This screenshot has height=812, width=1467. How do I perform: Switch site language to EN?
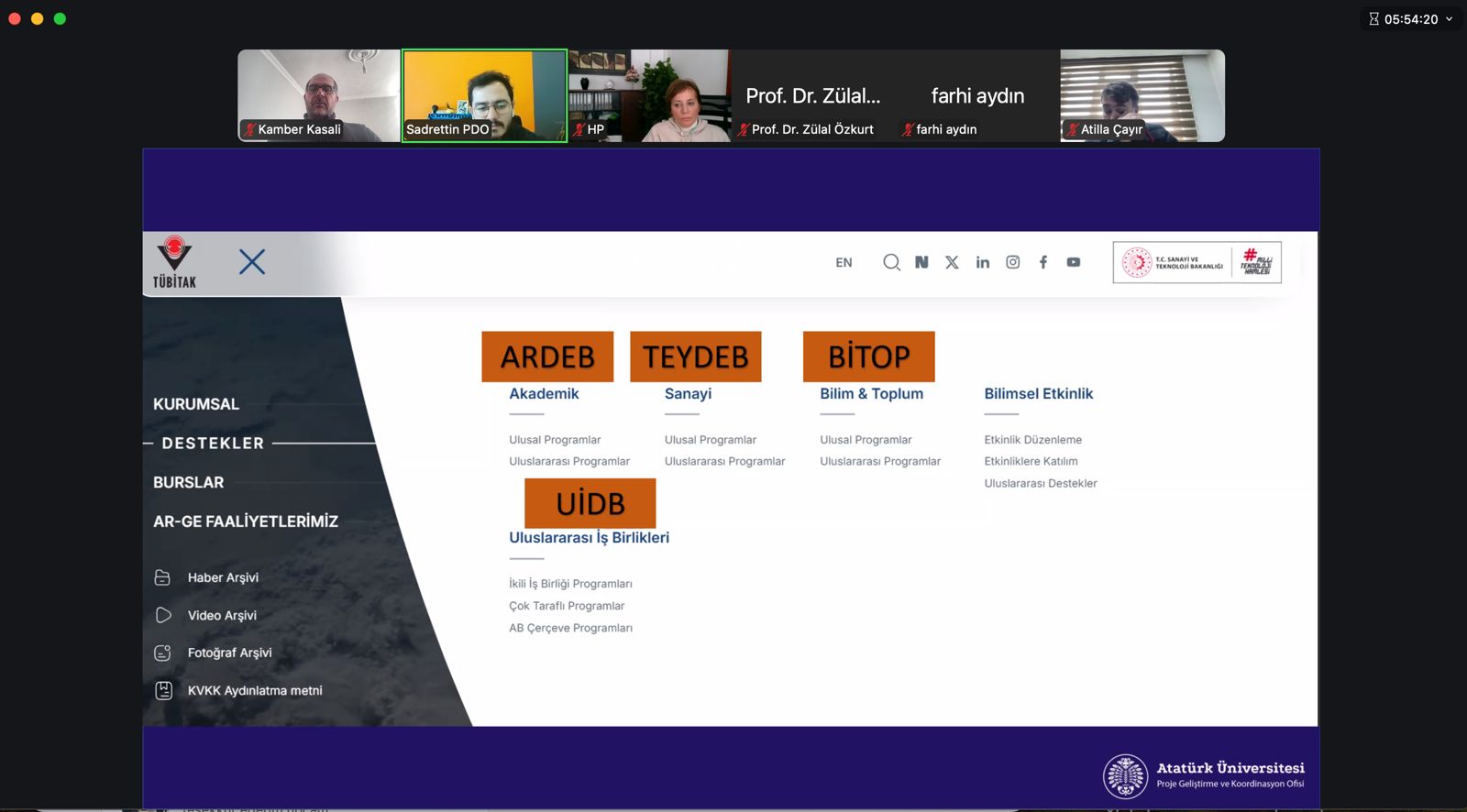pos(844,263)
